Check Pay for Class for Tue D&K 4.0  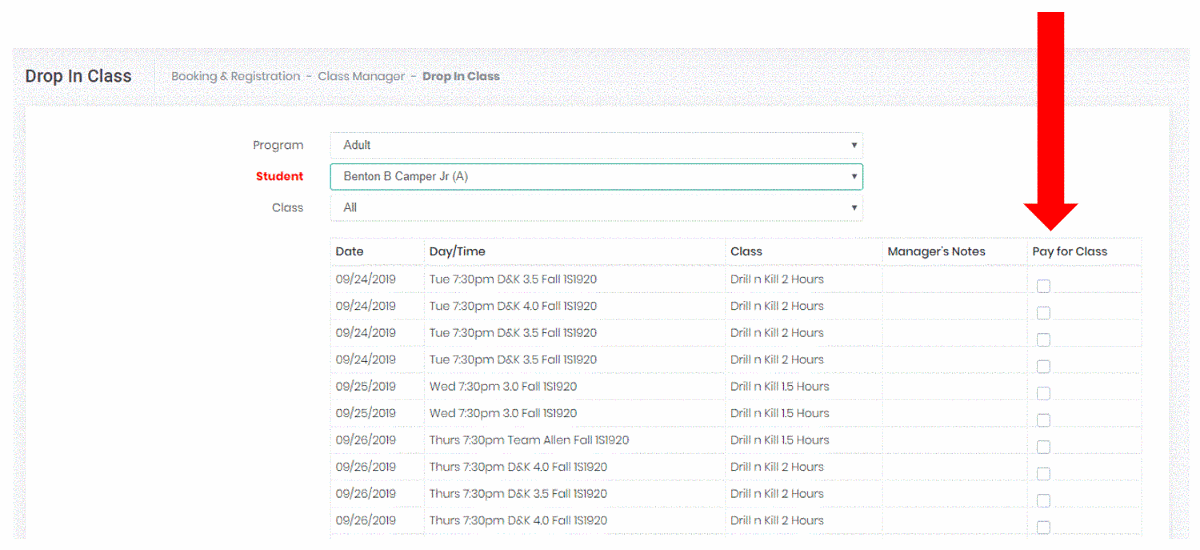point(1043,313)
